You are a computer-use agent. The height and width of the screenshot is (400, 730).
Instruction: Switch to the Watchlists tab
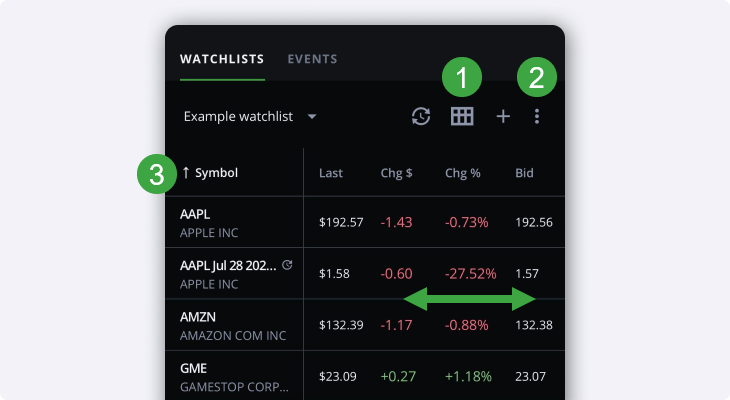222,59
